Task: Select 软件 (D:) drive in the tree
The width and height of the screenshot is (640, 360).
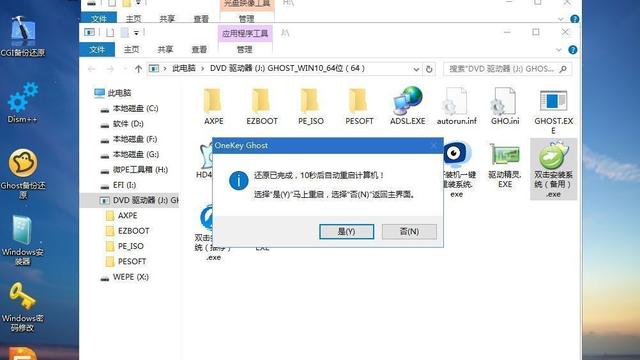Action: 122,124
